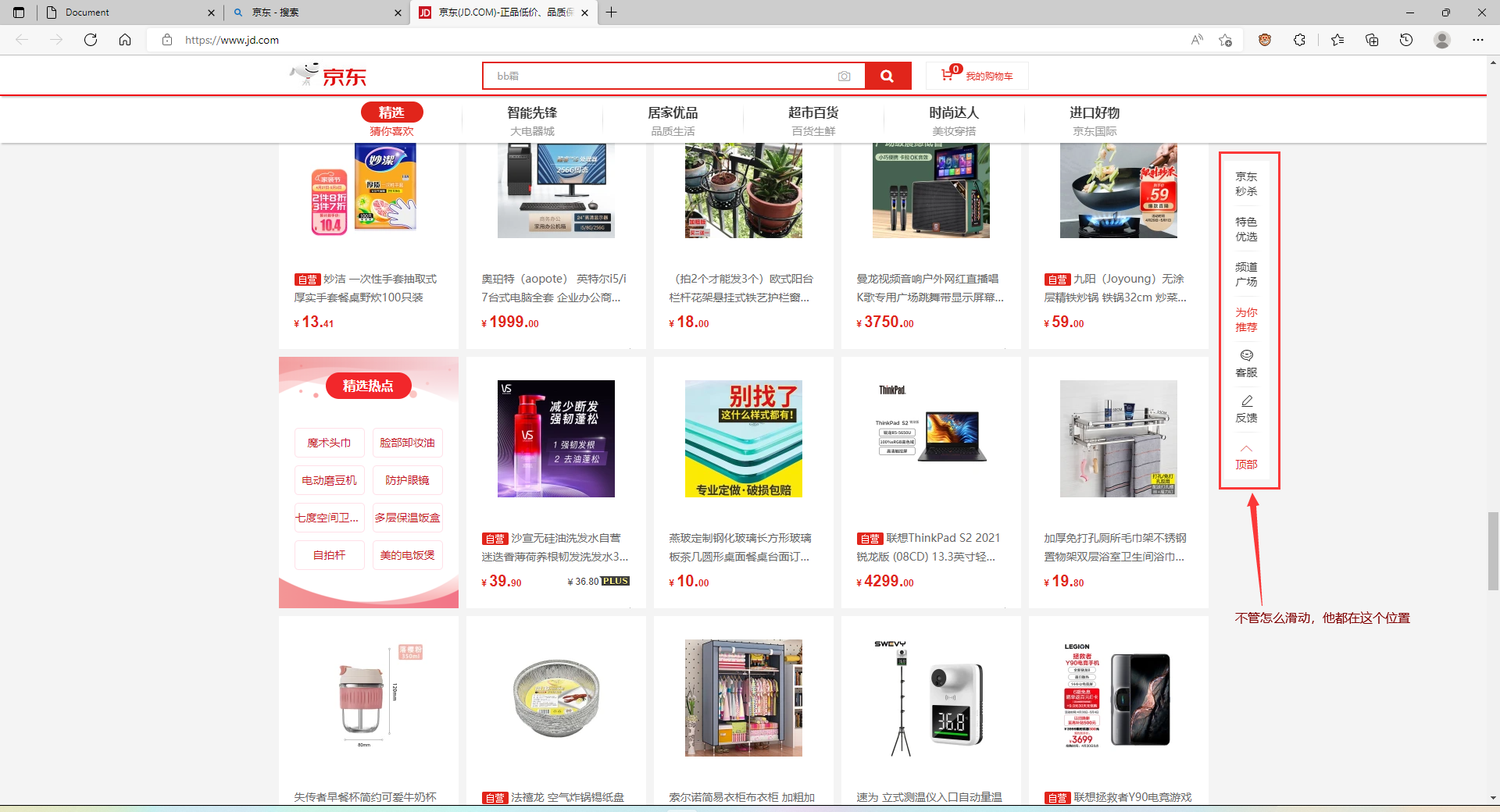Screen dimensions: 1500x812
Task: Jump to 京东秒杀 in side panel
Action: click(1246, 183)
